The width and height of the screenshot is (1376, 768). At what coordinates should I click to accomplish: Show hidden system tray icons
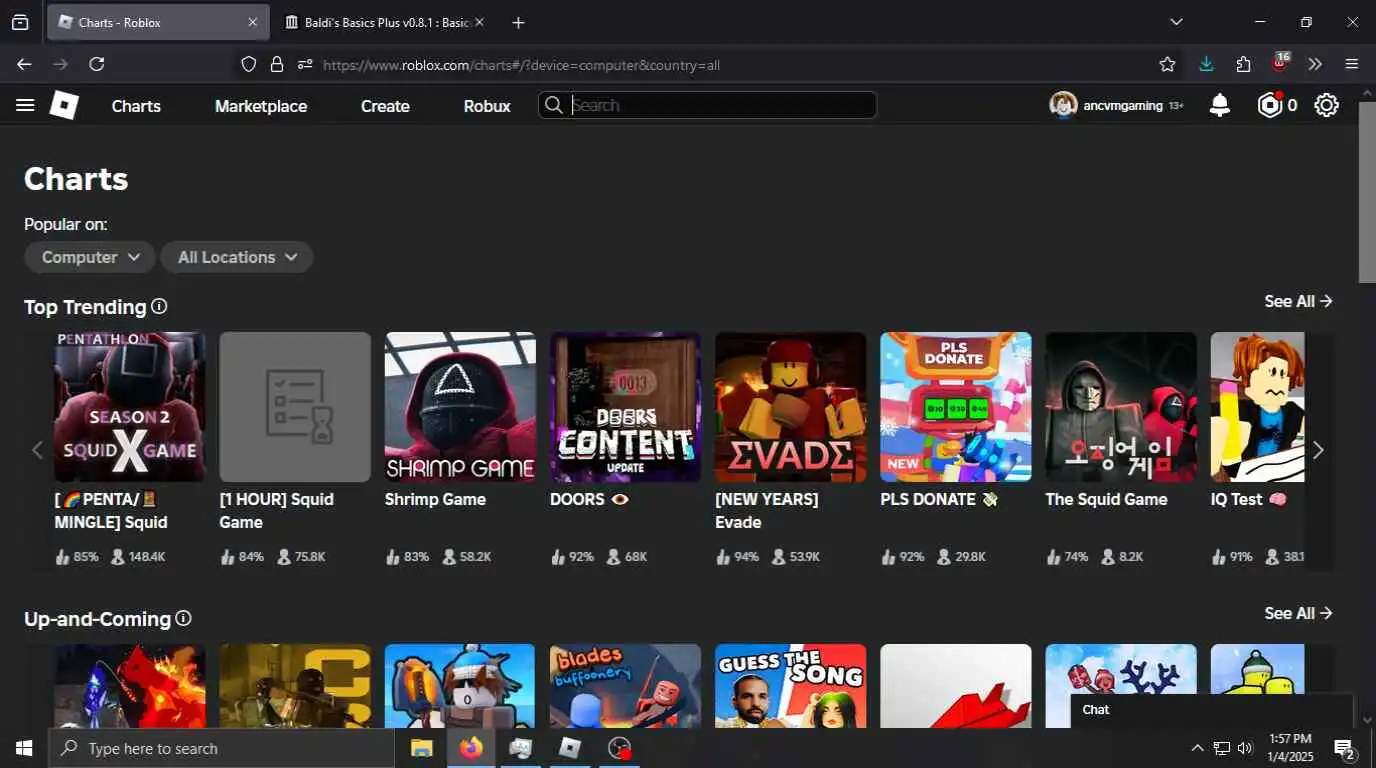(x=1197, y=748)
